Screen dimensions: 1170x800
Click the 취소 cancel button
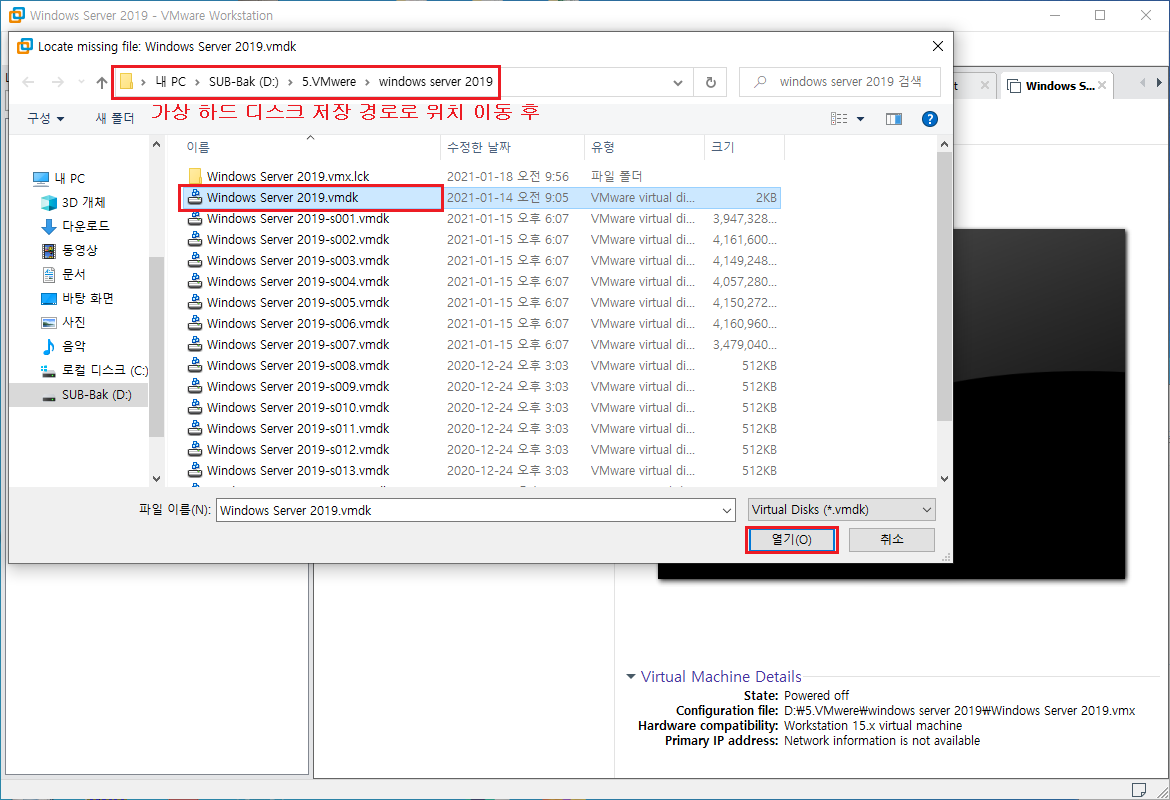892,540
